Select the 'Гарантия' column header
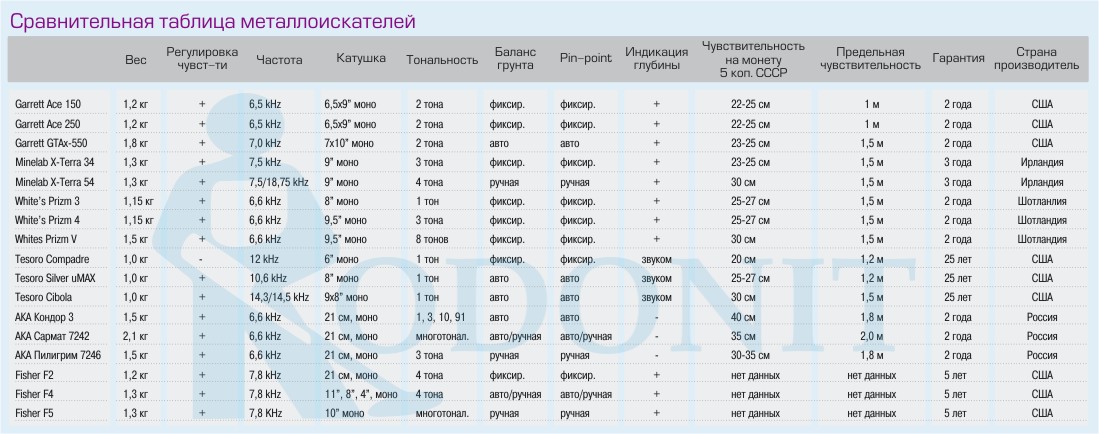The height and width of the screenshot is (434, 1099). coord(958,58)
